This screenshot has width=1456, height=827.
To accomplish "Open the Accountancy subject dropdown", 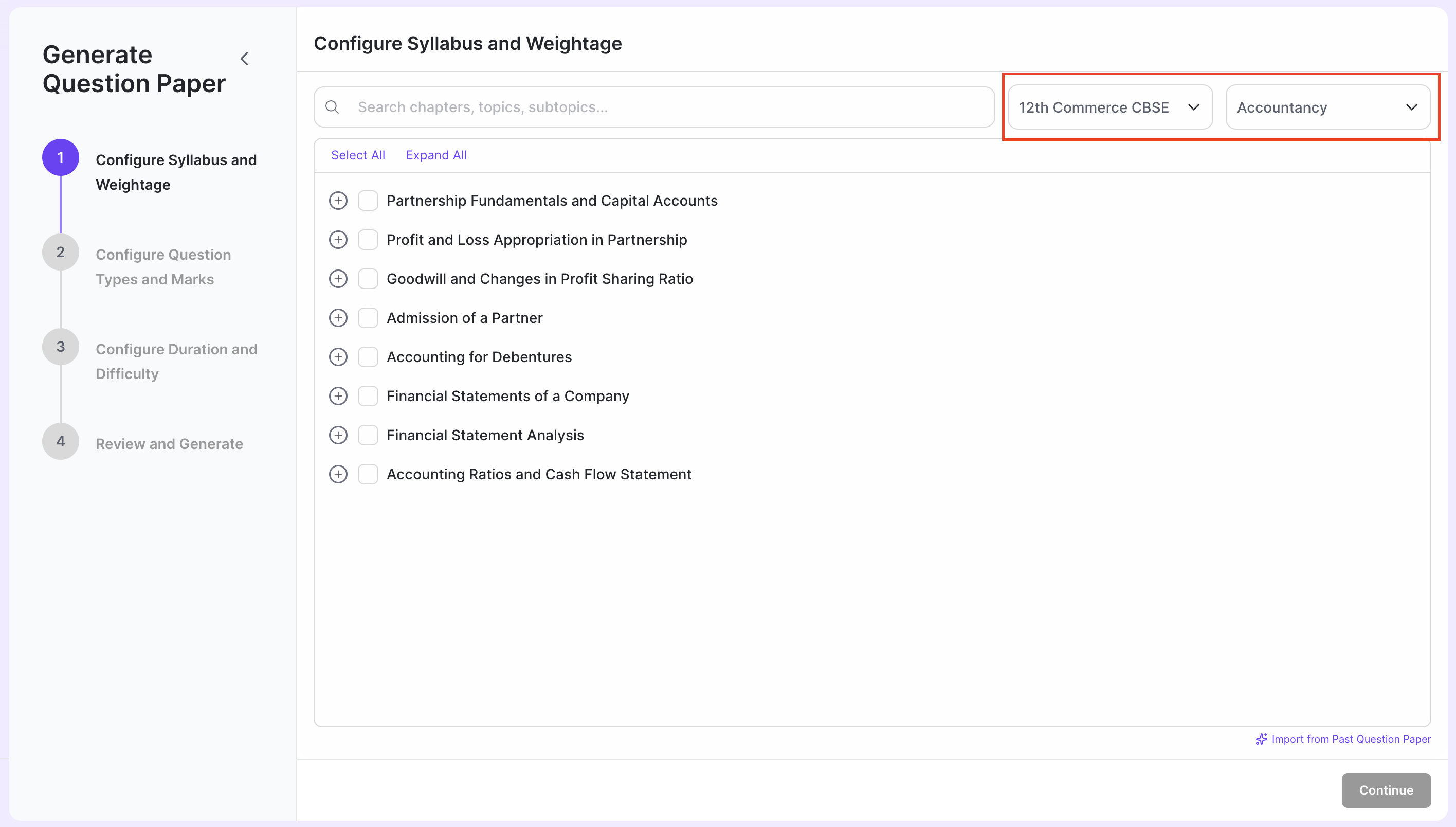I will 1327,107.
